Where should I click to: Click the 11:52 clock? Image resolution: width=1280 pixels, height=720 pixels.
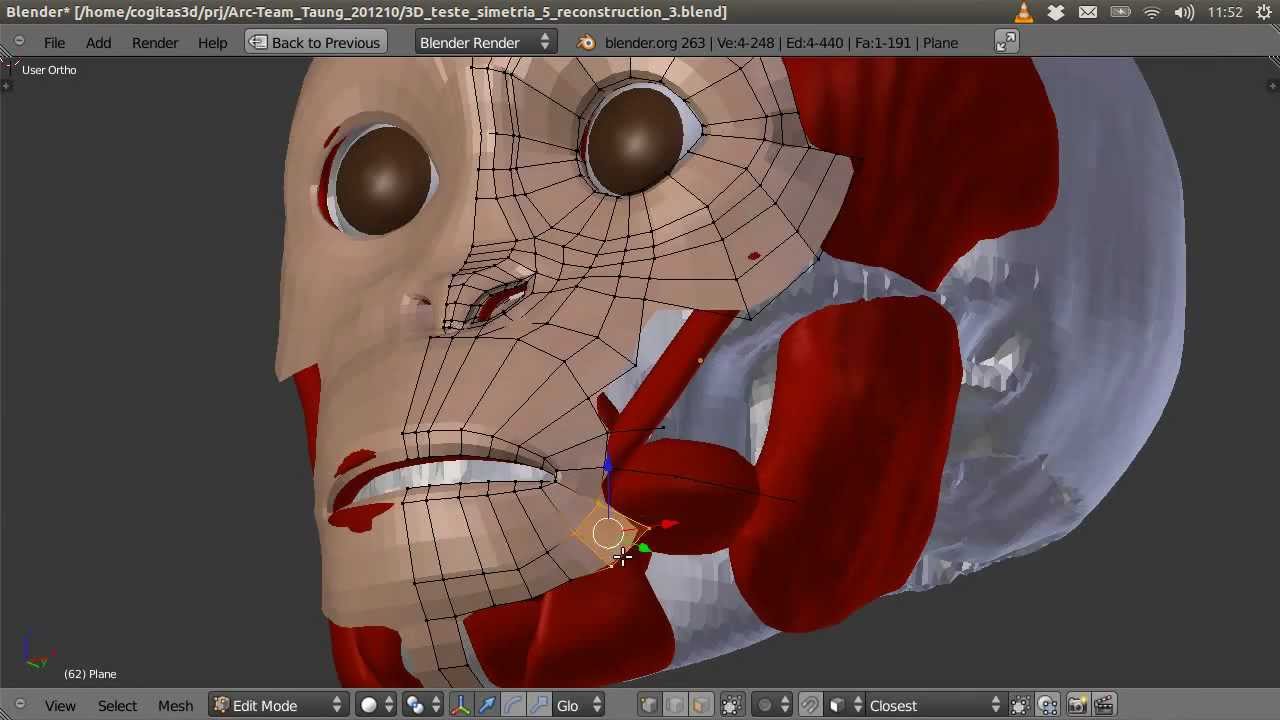click(1225, 12)
